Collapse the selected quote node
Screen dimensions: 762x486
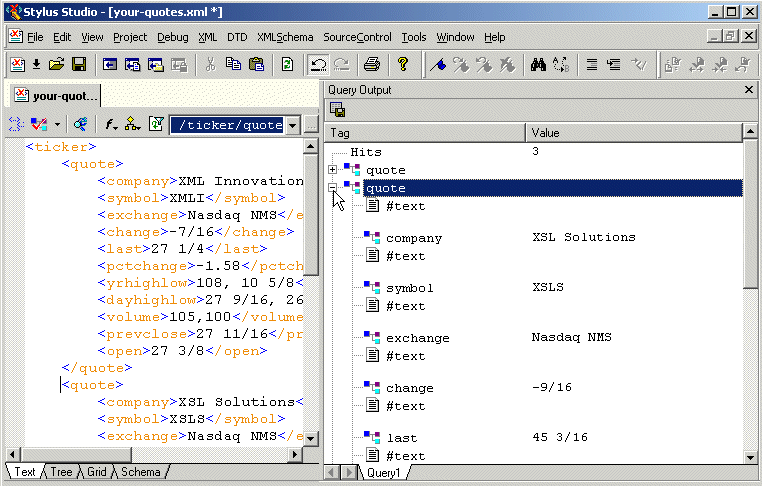tap(333, 187)
